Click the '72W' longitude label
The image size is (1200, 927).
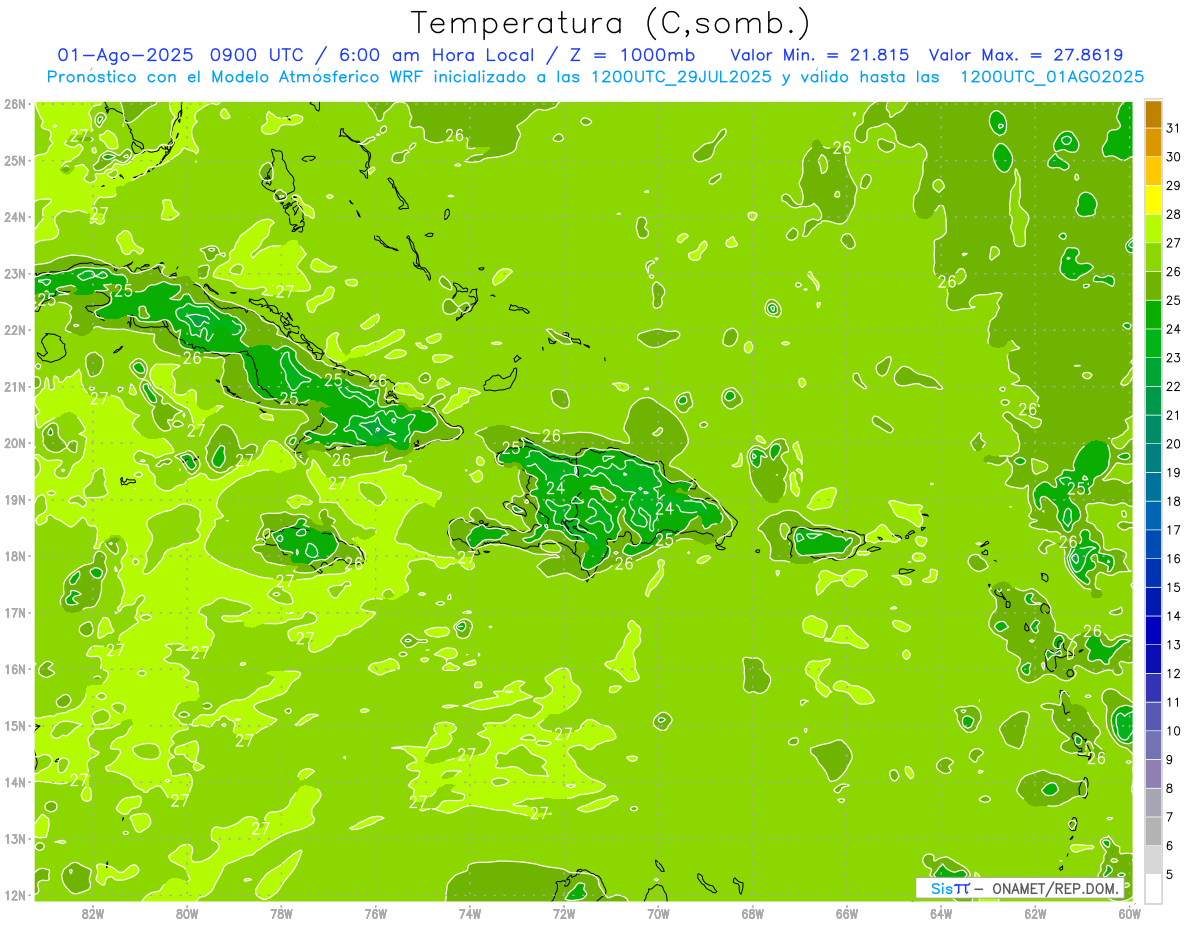pyautogui.click(x=564, y=913)
